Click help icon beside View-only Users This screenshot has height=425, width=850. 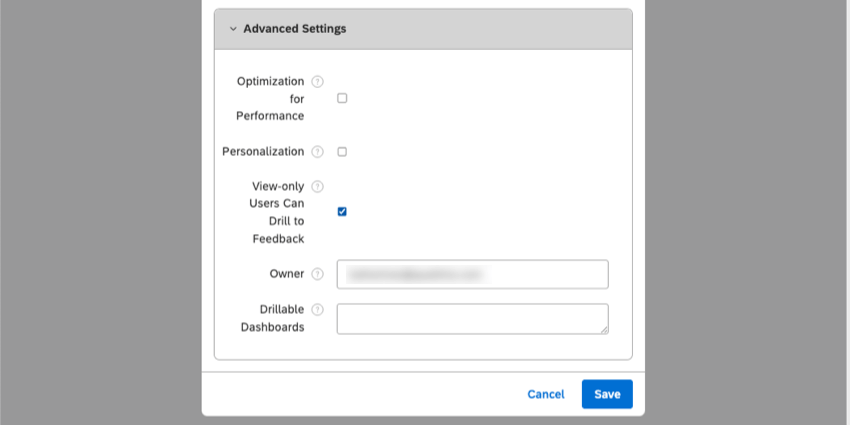coord(318,186)
